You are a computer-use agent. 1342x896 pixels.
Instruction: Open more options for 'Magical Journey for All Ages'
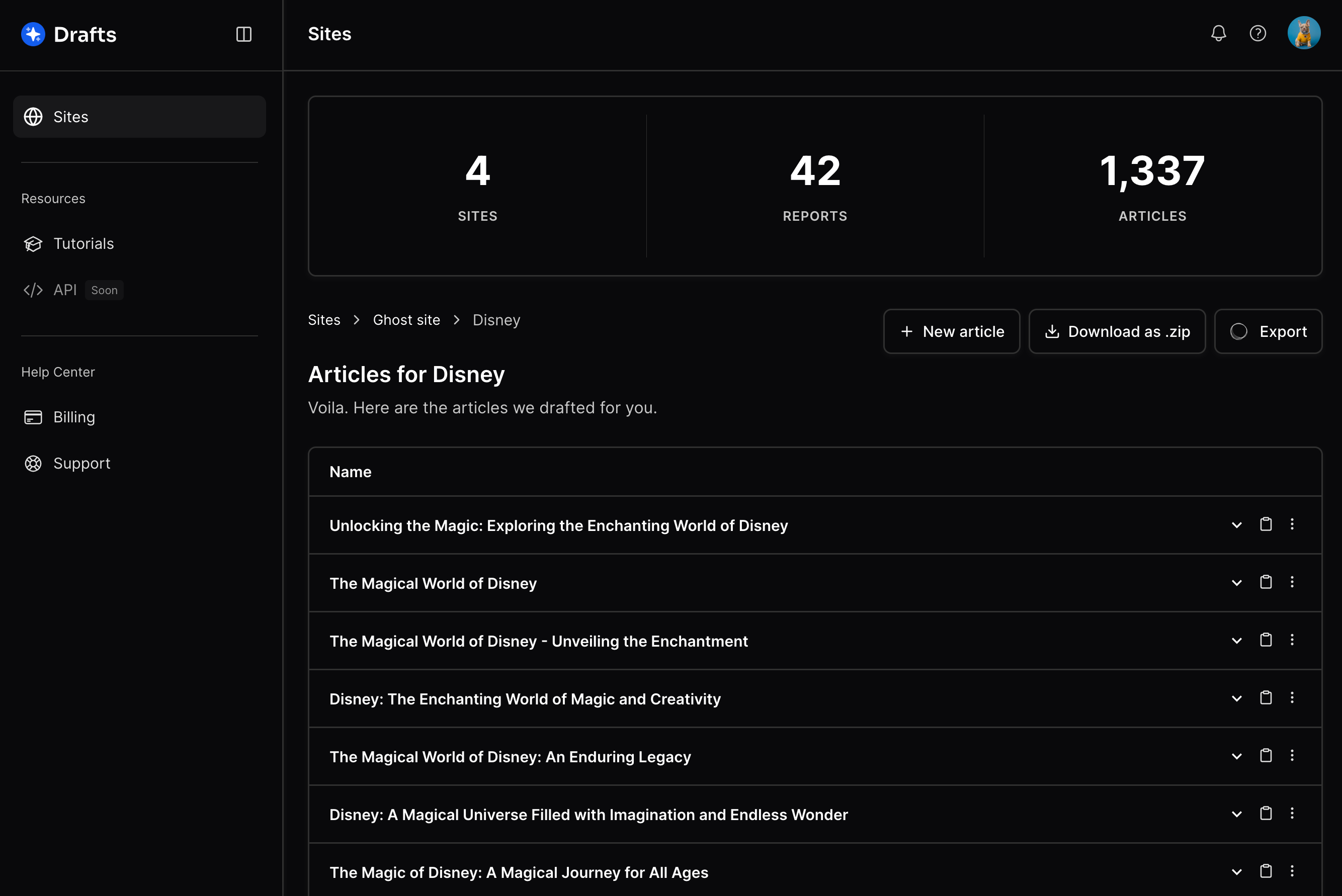click(1292, 871)
